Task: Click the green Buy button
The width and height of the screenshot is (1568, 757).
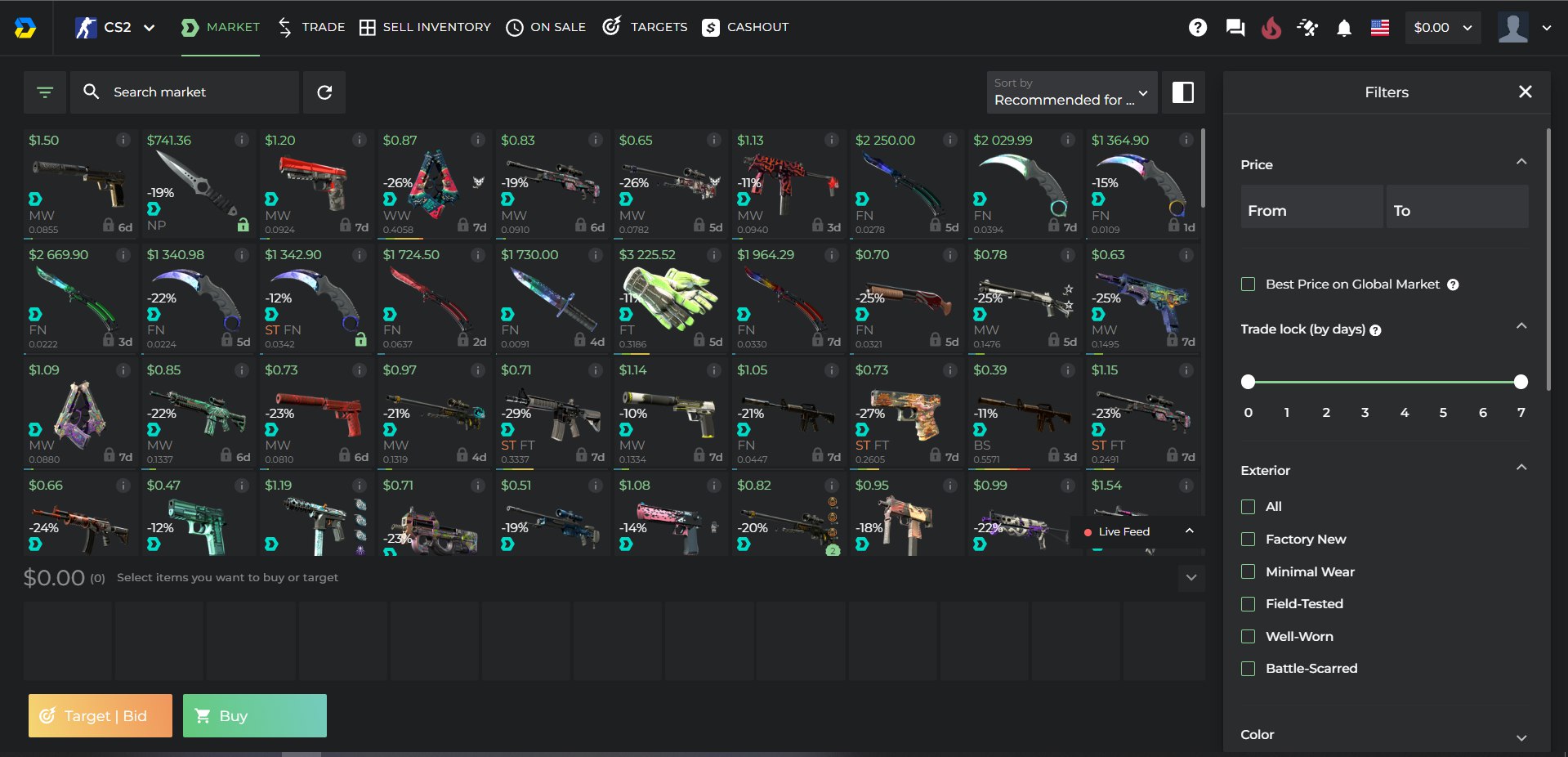Action: pos(255,716)
